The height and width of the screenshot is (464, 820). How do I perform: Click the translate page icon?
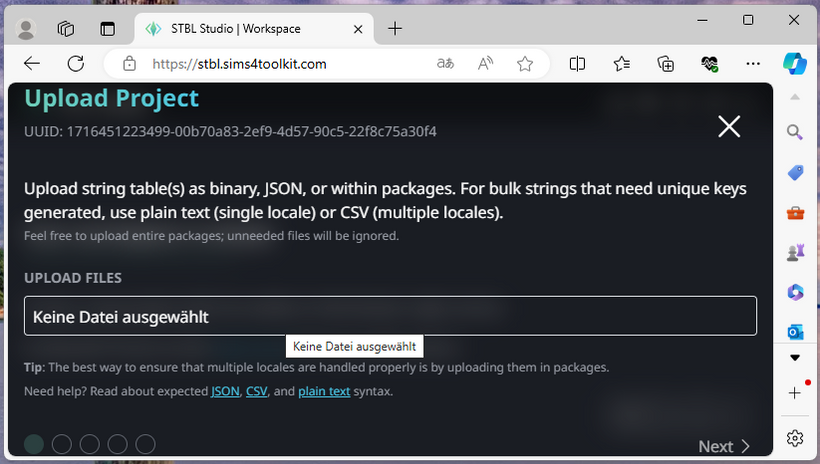click(x=445, y=64)
